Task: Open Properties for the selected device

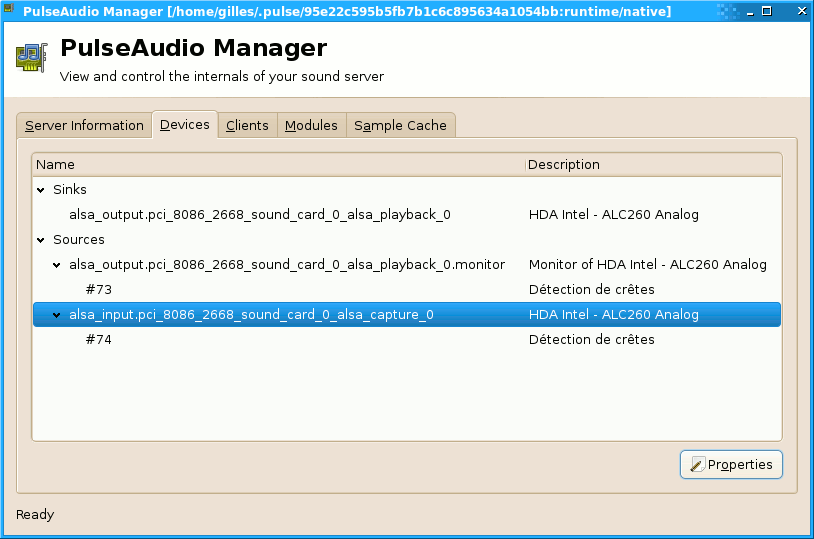Action: click(x=731, y=464)
